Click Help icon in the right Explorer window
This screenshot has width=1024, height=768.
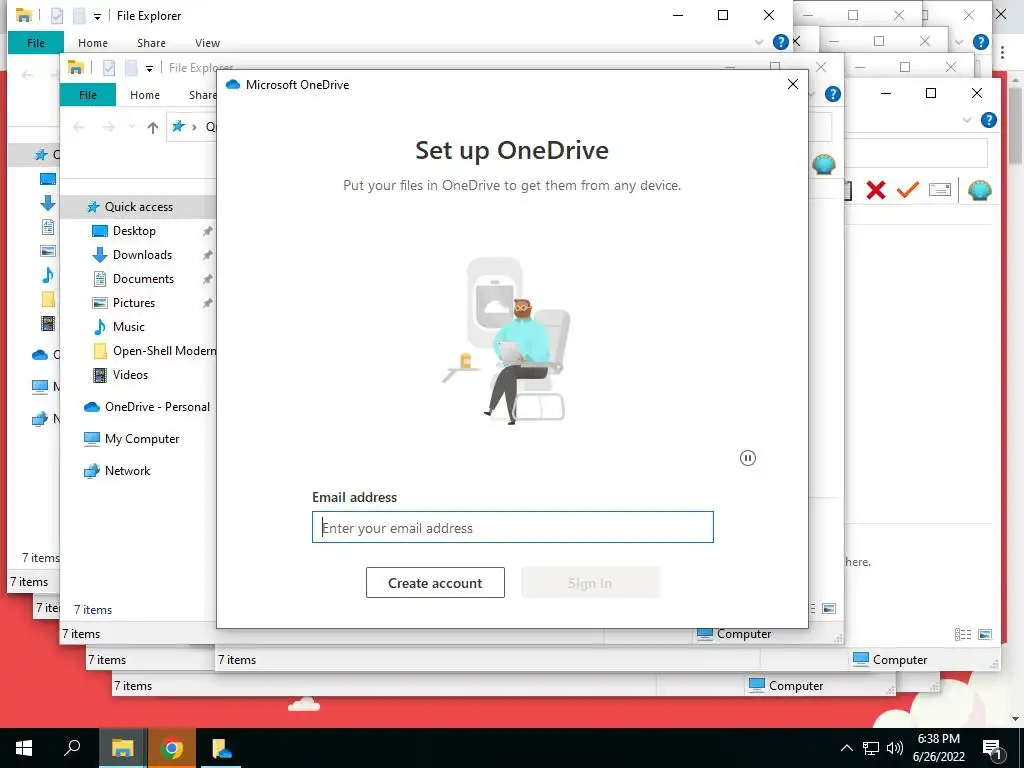coord(989,120)
